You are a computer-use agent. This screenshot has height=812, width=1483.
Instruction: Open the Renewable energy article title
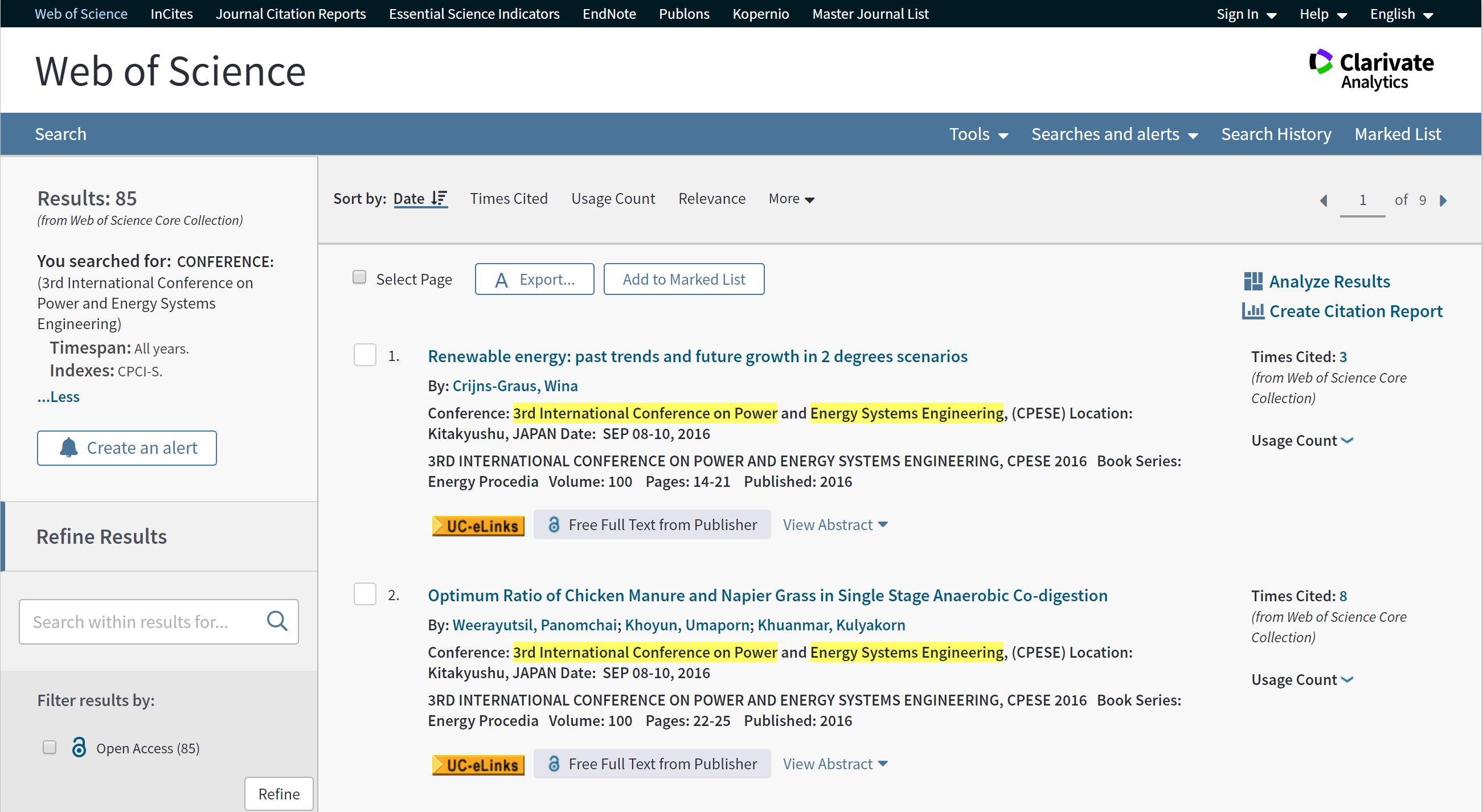click(697, 356)
